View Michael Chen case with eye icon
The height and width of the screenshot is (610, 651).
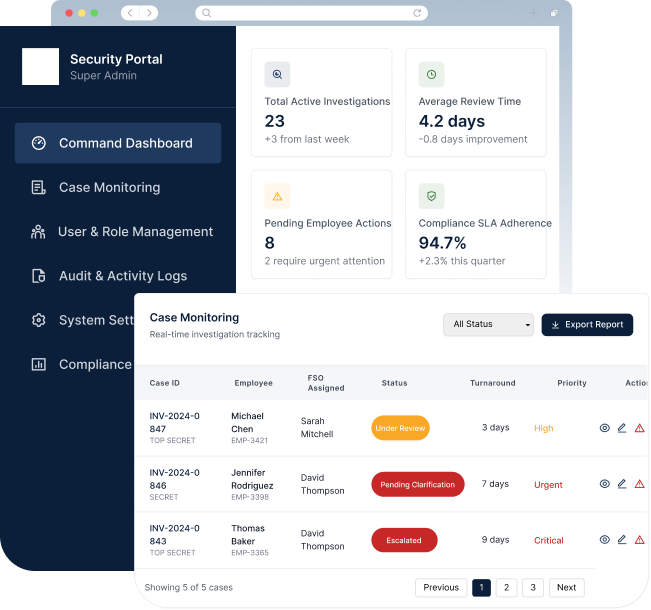click(604, 428)
